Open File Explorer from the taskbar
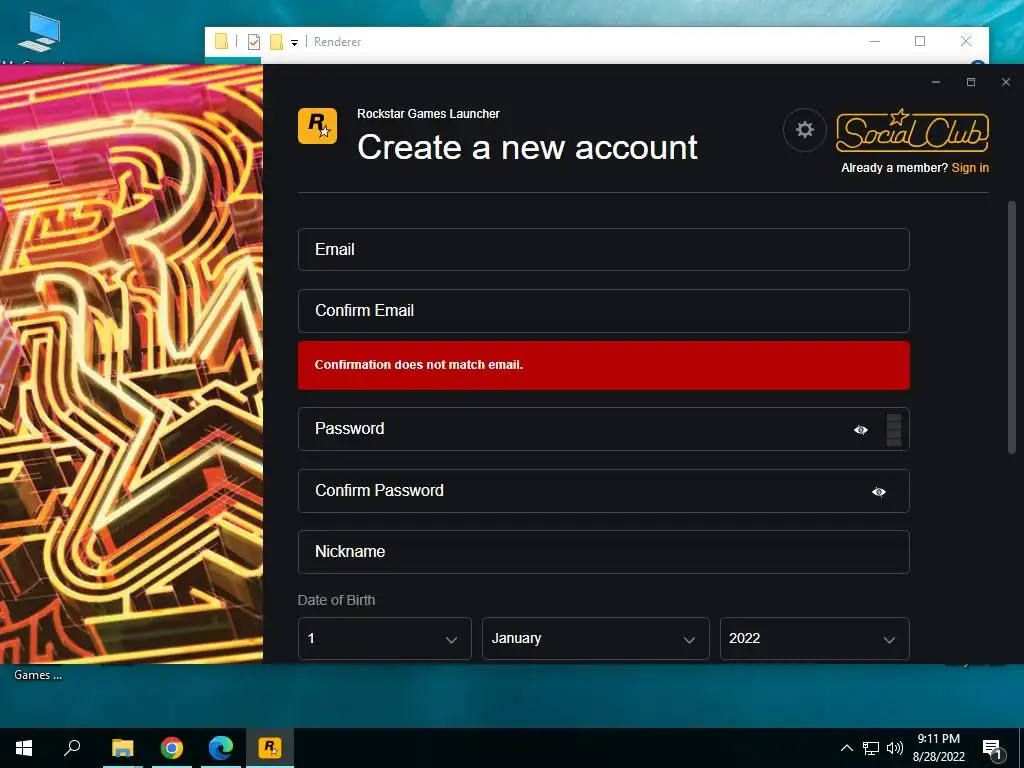This screenshot has width=1024, height=768. (122, 748)
